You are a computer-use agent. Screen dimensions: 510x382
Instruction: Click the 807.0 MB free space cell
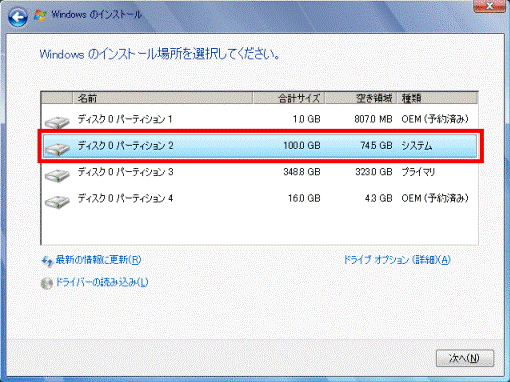[373, 119]
